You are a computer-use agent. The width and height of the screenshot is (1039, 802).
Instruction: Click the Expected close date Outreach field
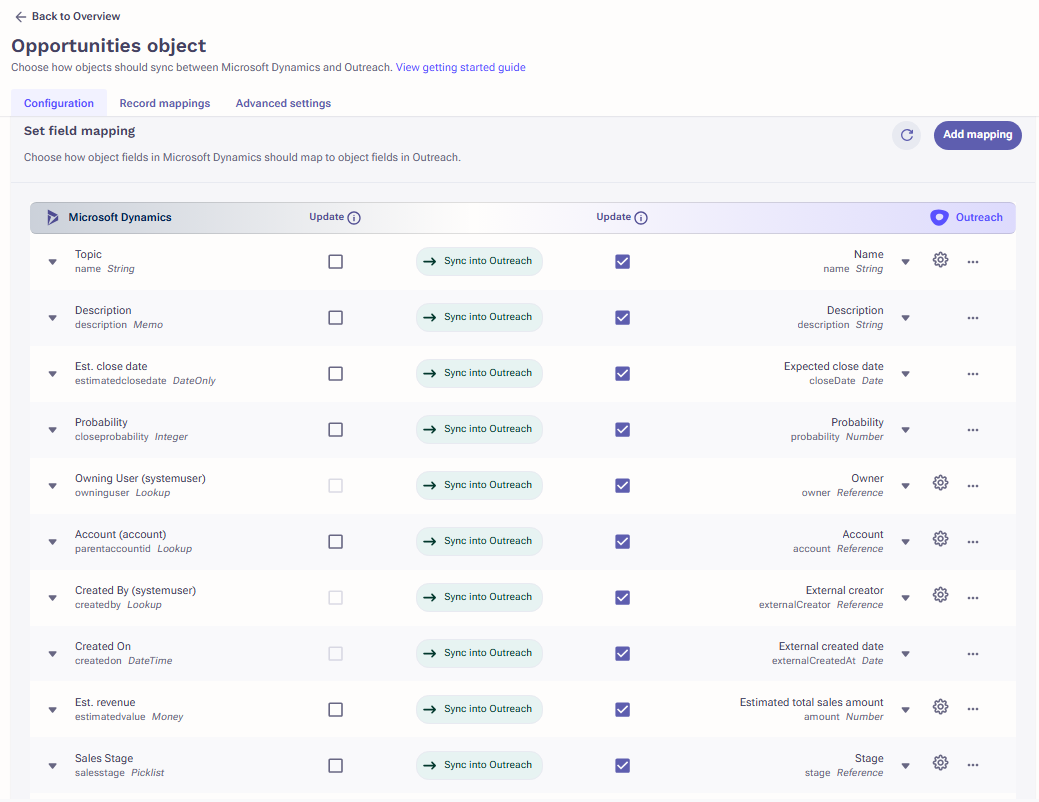834,367
